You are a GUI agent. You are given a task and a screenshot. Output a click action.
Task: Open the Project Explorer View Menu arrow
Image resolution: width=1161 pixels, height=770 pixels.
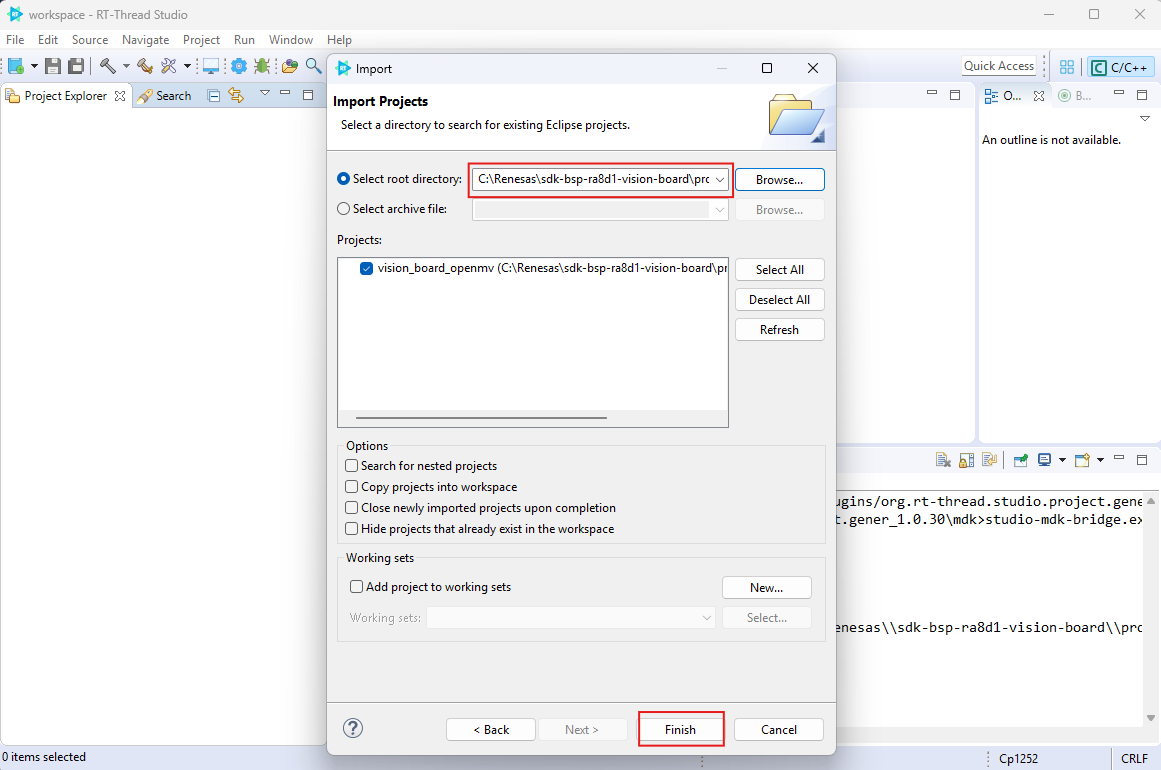click(x=265, y=94)
